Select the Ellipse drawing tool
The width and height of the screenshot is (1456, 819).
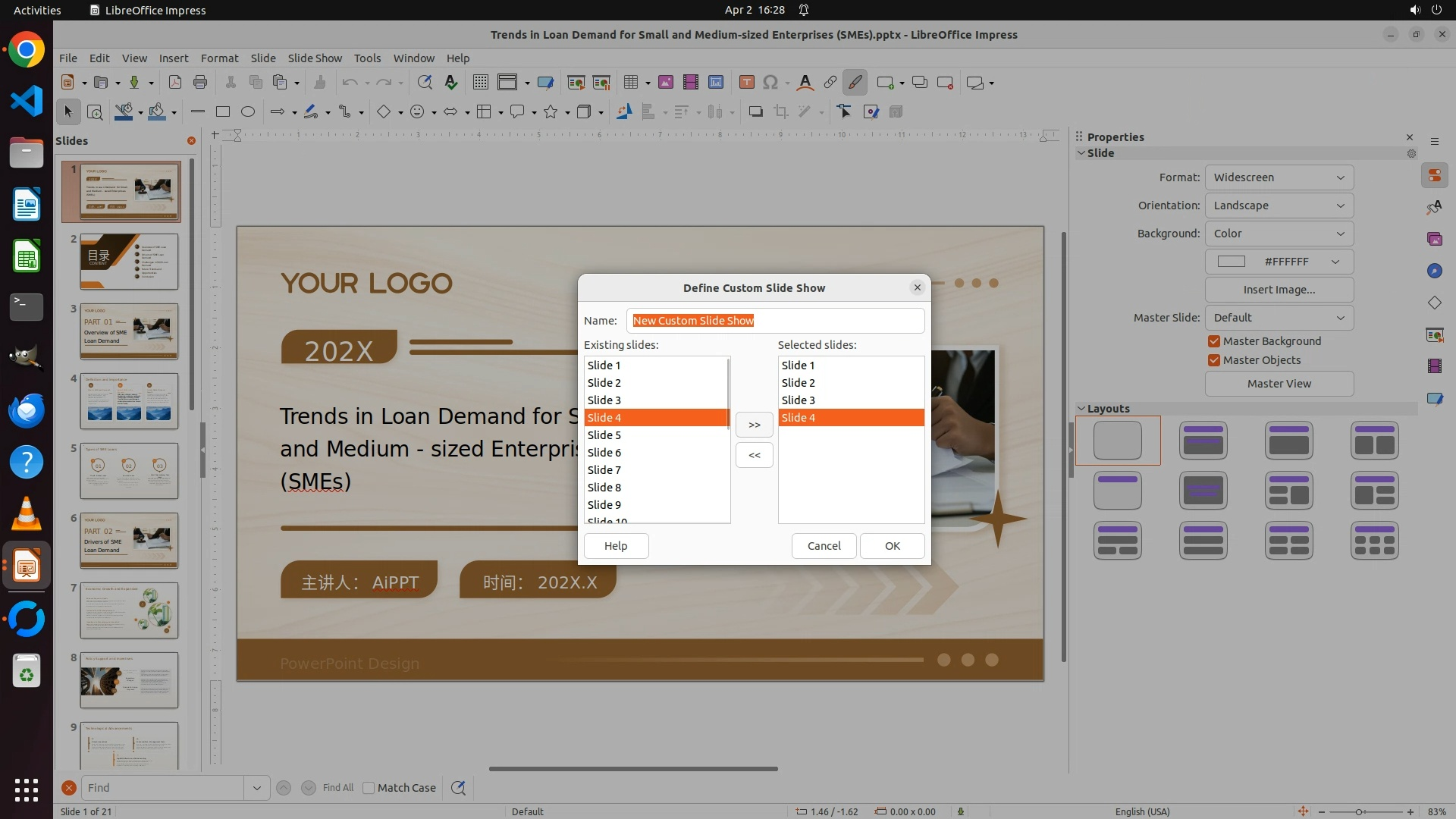pyautogui.click(x=247, y=111)
